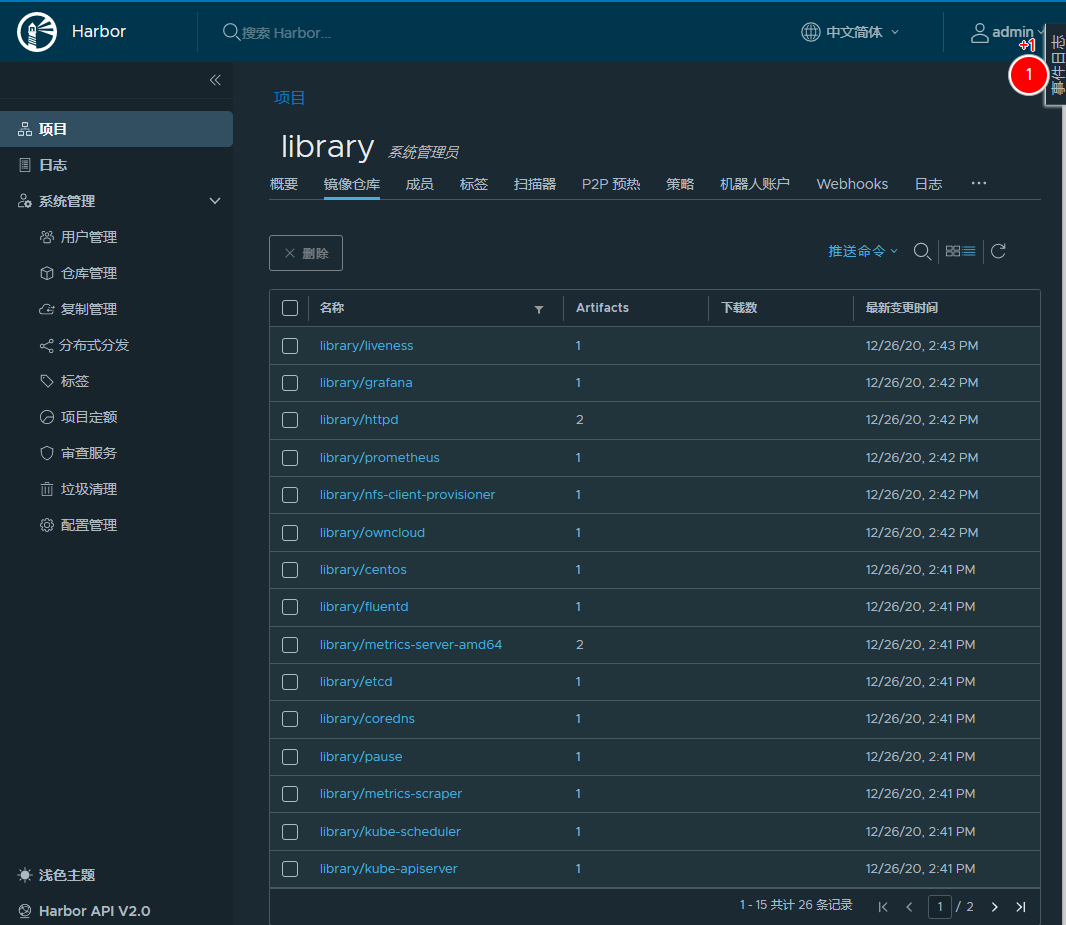Check the library/grafana row

(x=290, y=383)
